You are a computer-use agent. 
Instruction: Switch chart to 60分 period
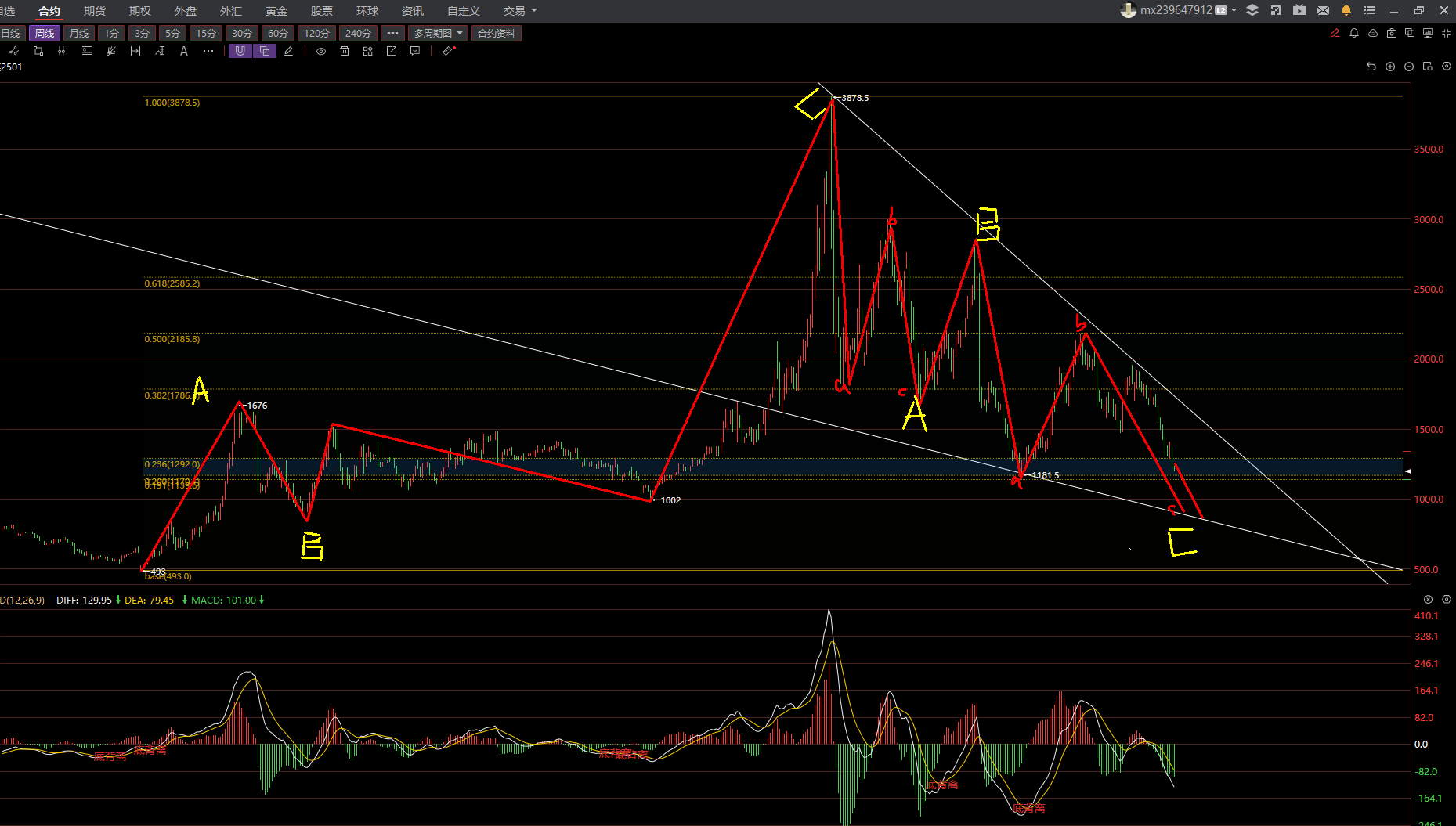coord(278,33)
